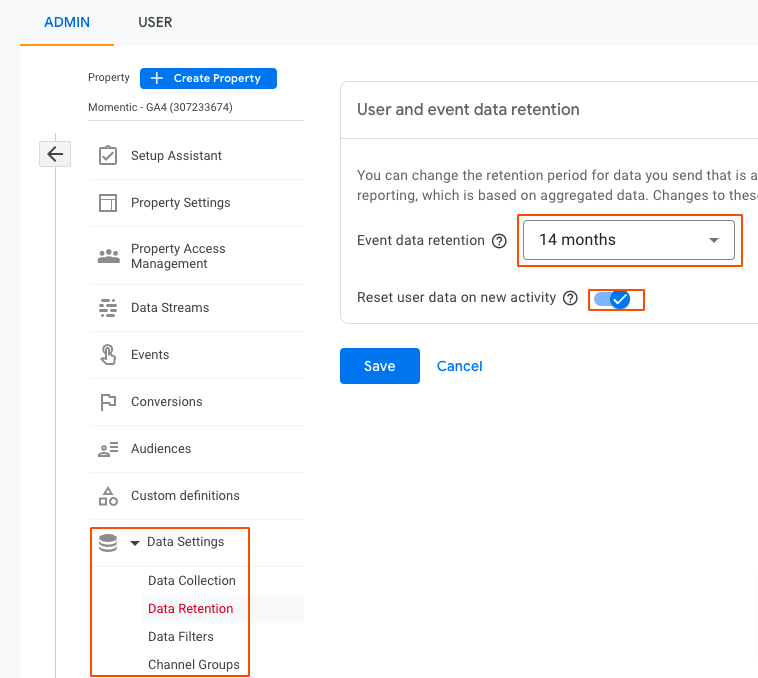Click the Data Streams icon
This screenshot has width=758, height=678.
108,308
